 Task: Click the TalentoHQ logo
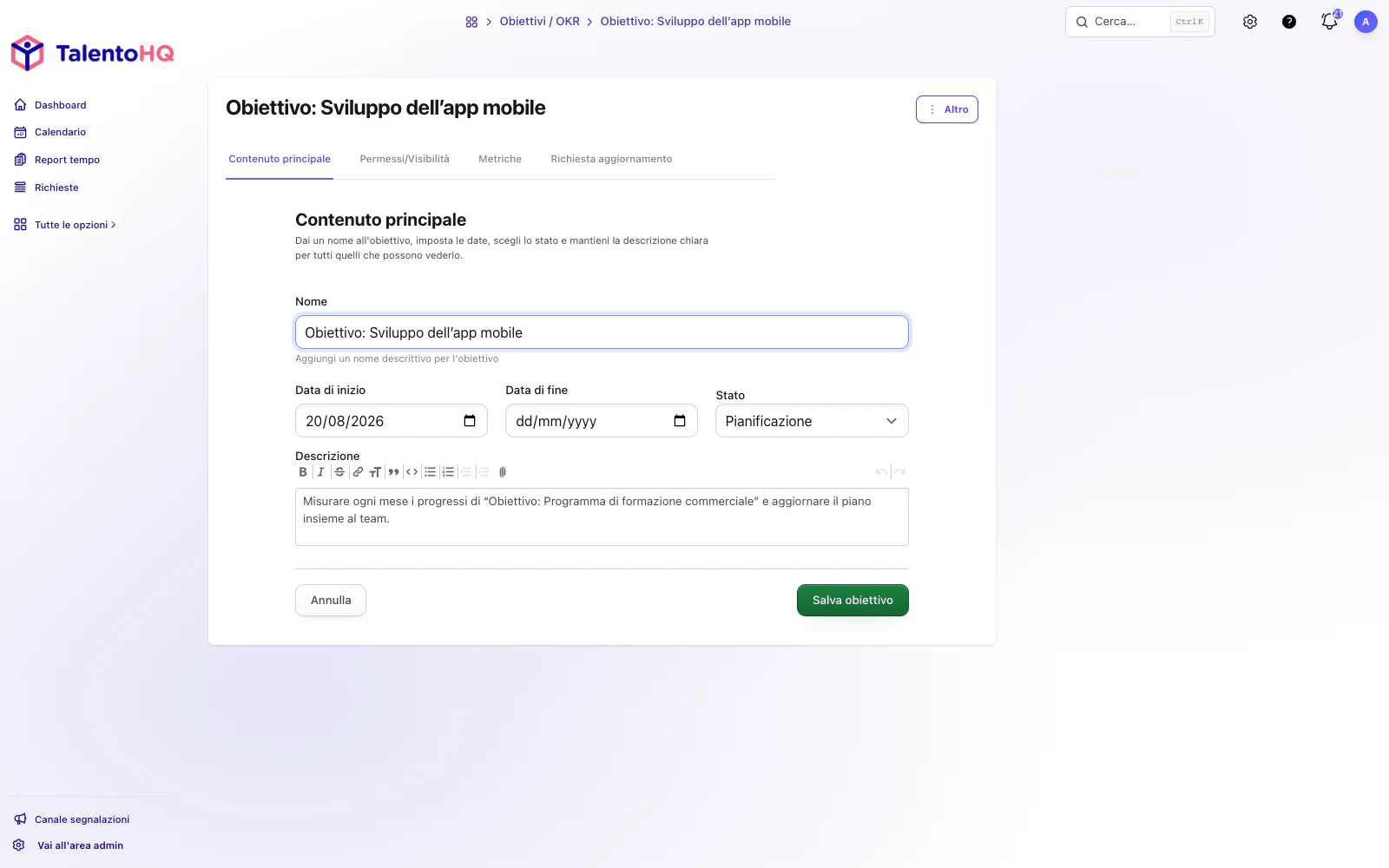[x=93, y=53]
